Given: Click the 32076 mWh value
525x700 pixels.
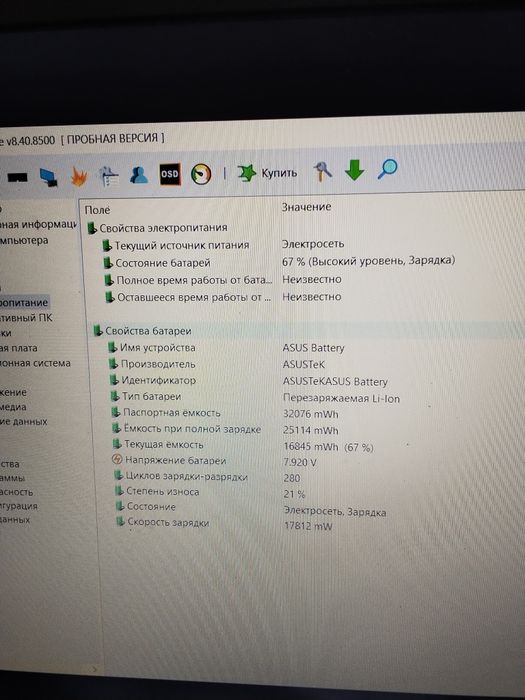Looking at the screenshot, I should tap(311, 414).
